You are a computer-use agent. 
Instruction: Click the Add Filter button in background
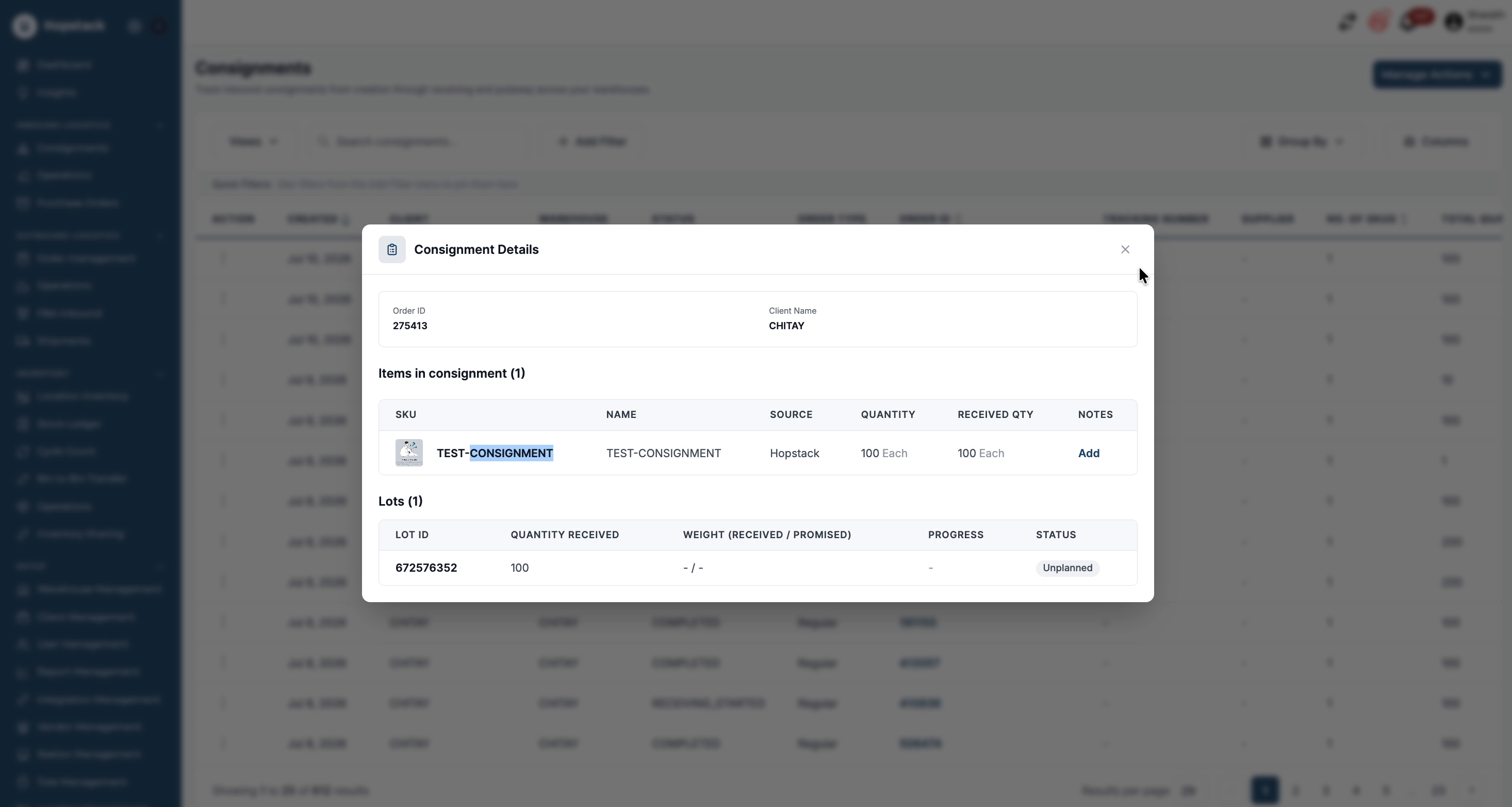(594, 141)
